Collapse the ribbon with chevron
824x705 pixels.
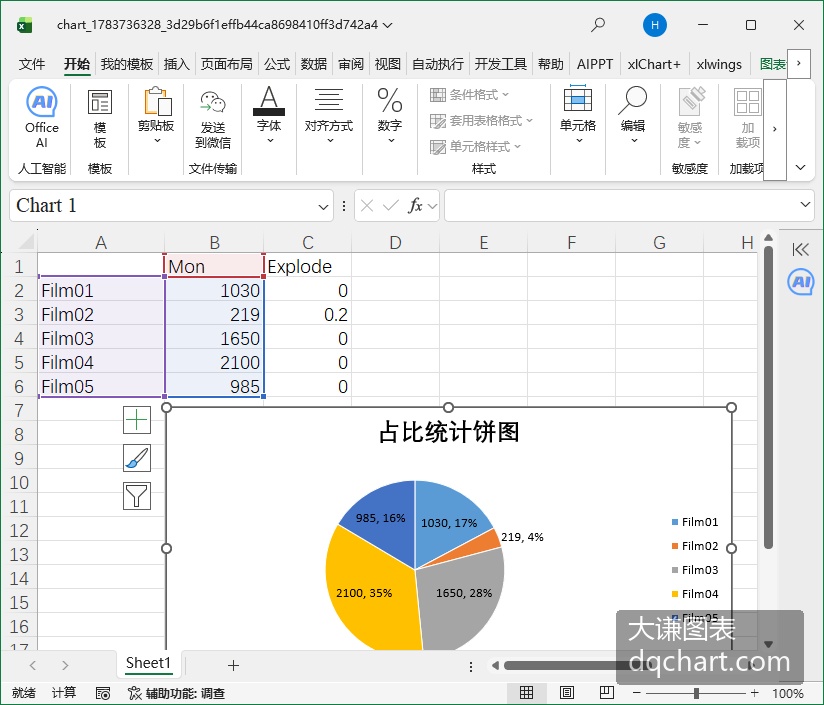(800, 168)
